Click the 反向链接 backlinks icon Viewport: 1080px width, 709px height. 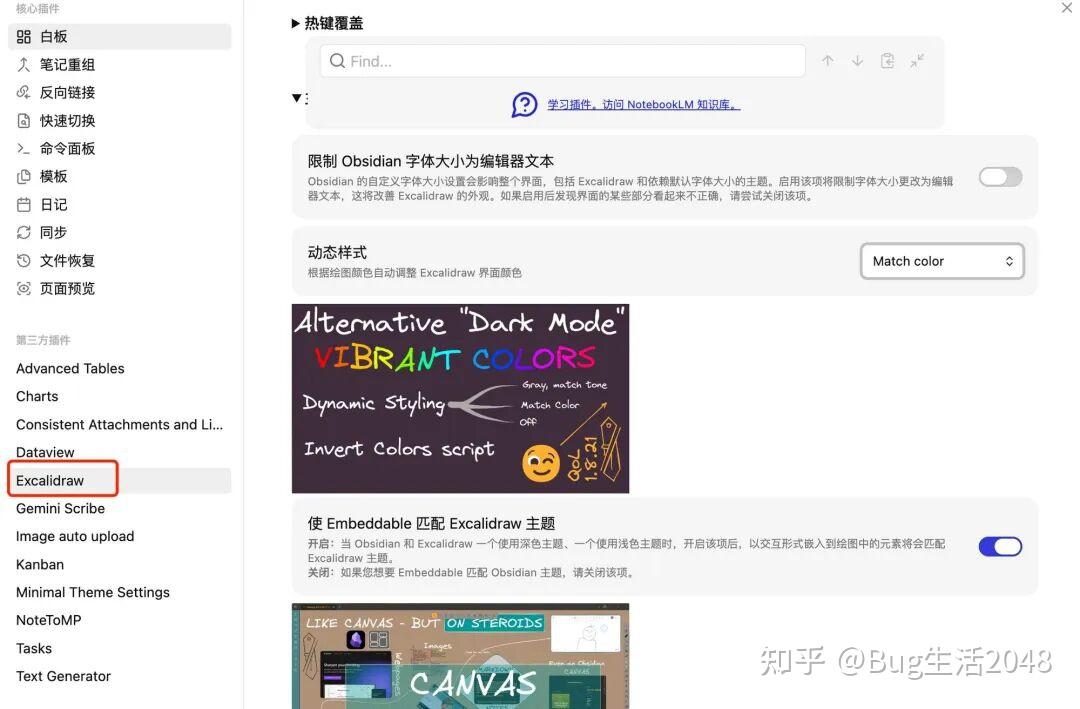[x=23, y=92]
